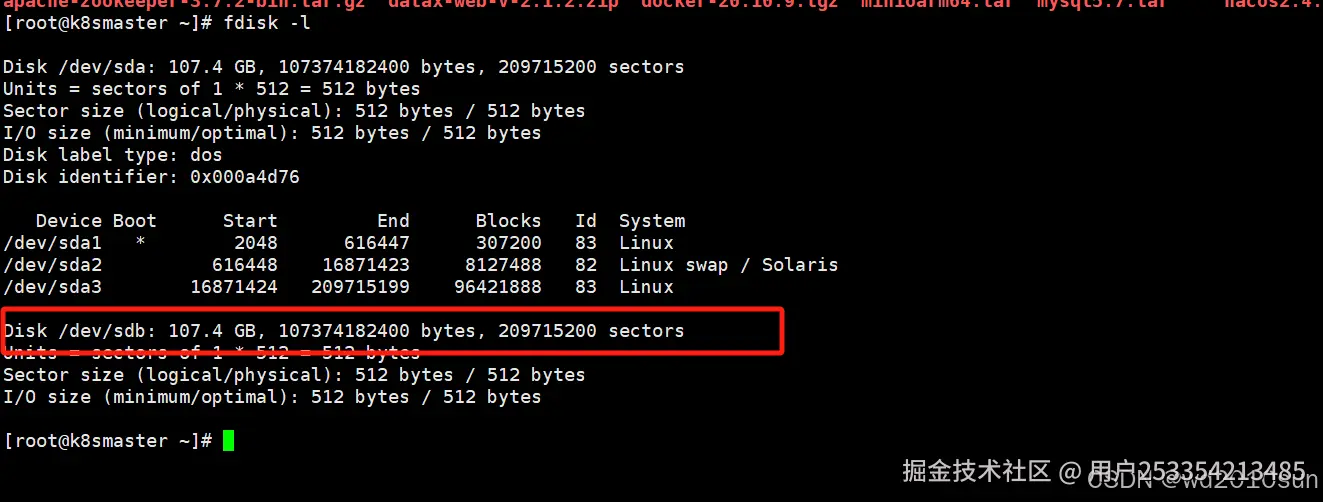Click the bottom [root@k8smaster ~]# prompt

[x=108, y=441]
